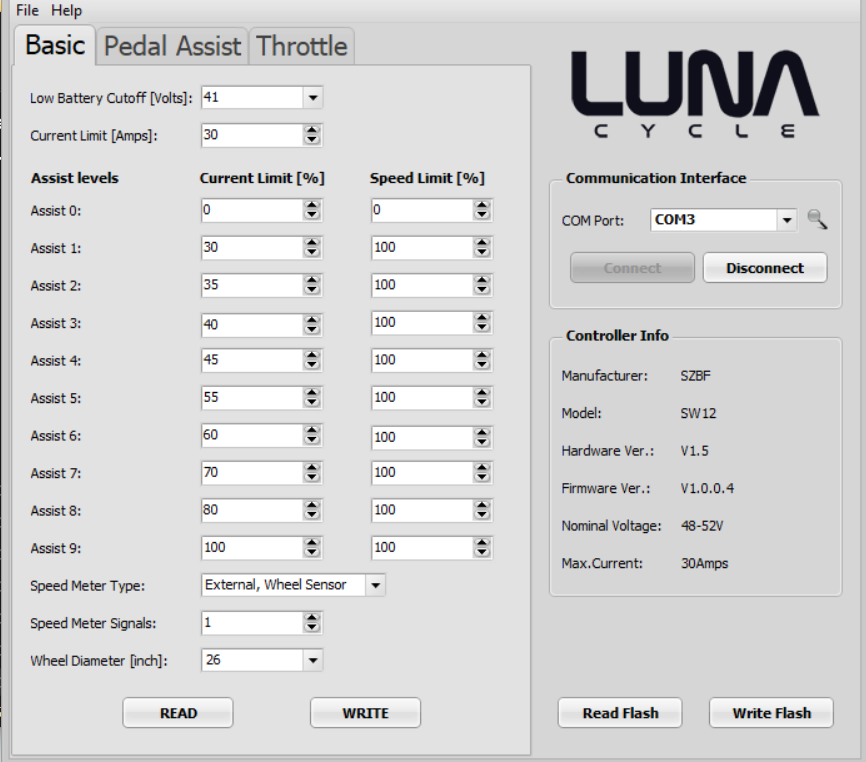Open the Low Battery Cutoff dropdown
The width and height of the screenshot is (866, 762).
tap(312, 98)
